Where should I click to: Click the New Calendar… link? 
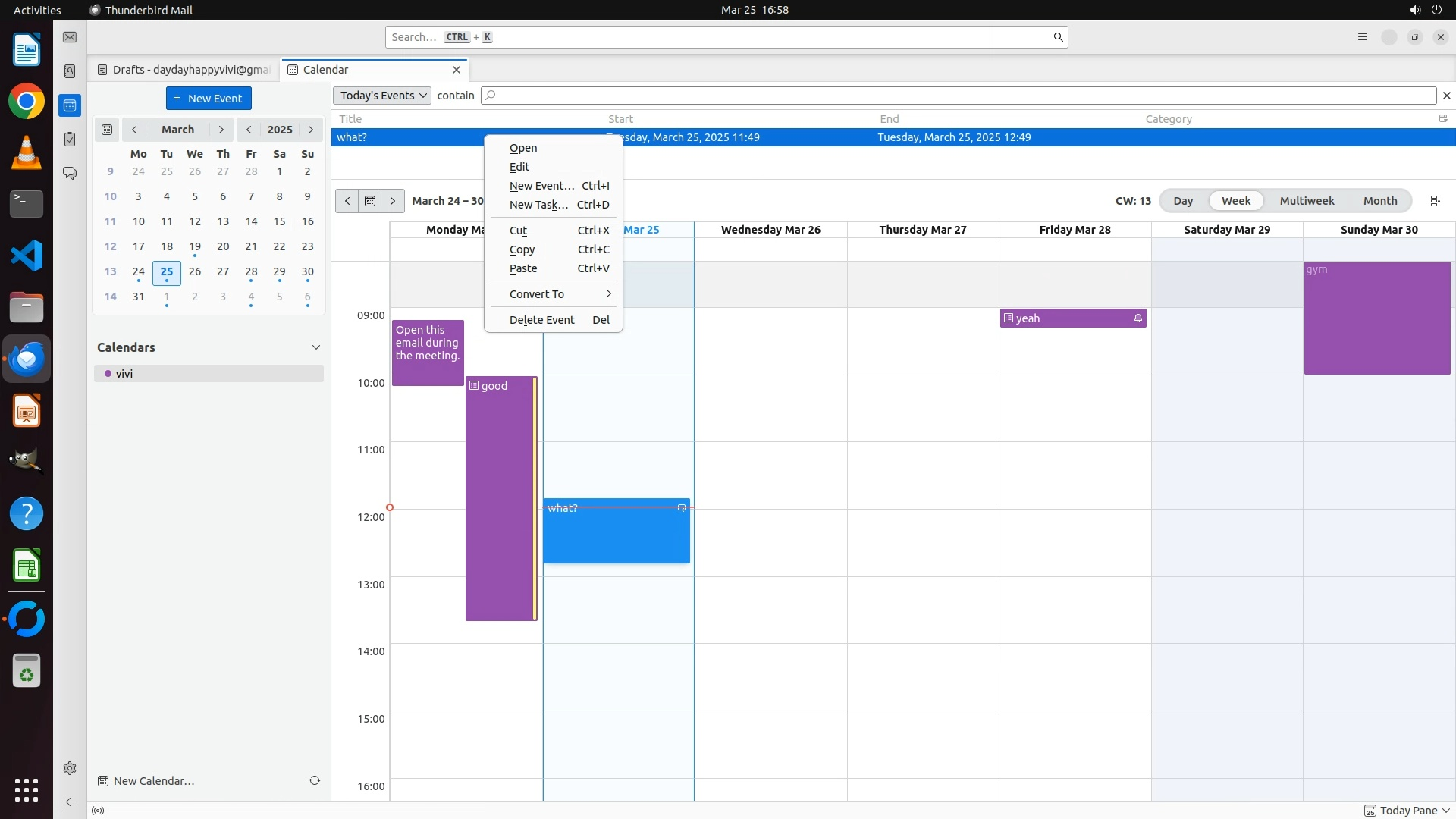tap(154, 781)
